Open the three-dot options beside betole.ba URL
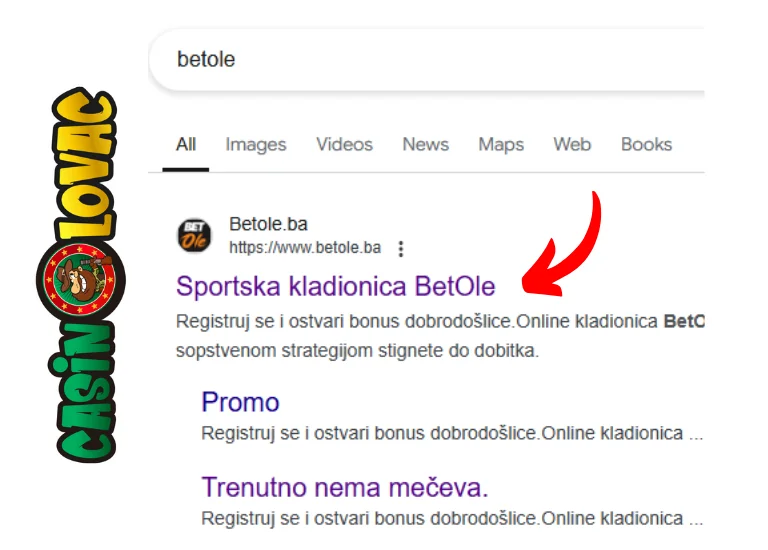This screenshot has width=768, height=550. pos(401,248)
